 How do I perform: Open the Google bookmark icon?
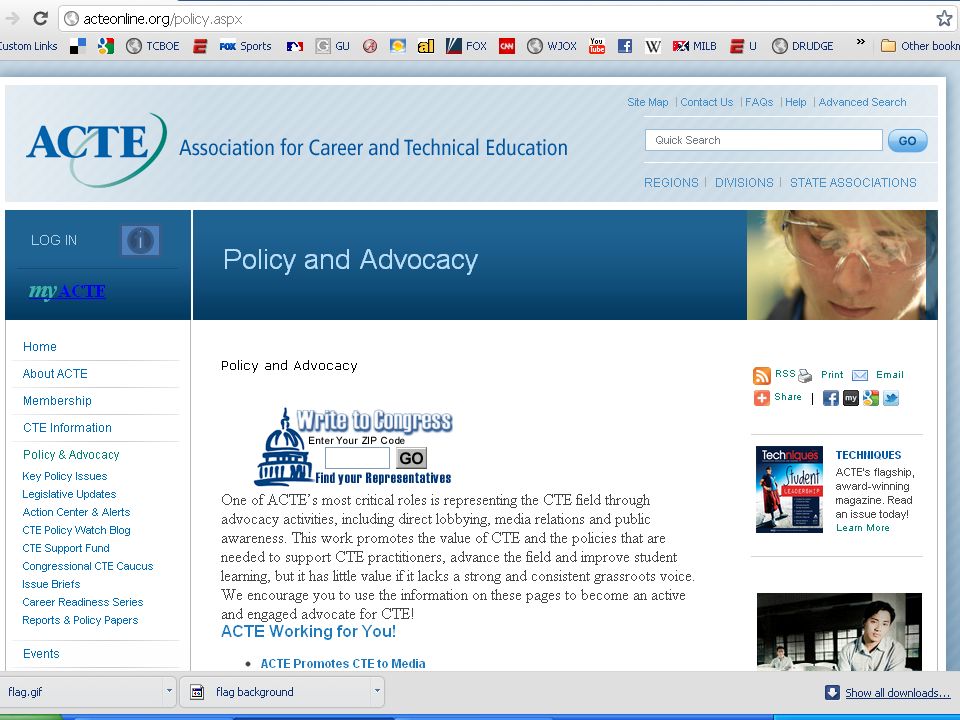[x=106, y=46]
